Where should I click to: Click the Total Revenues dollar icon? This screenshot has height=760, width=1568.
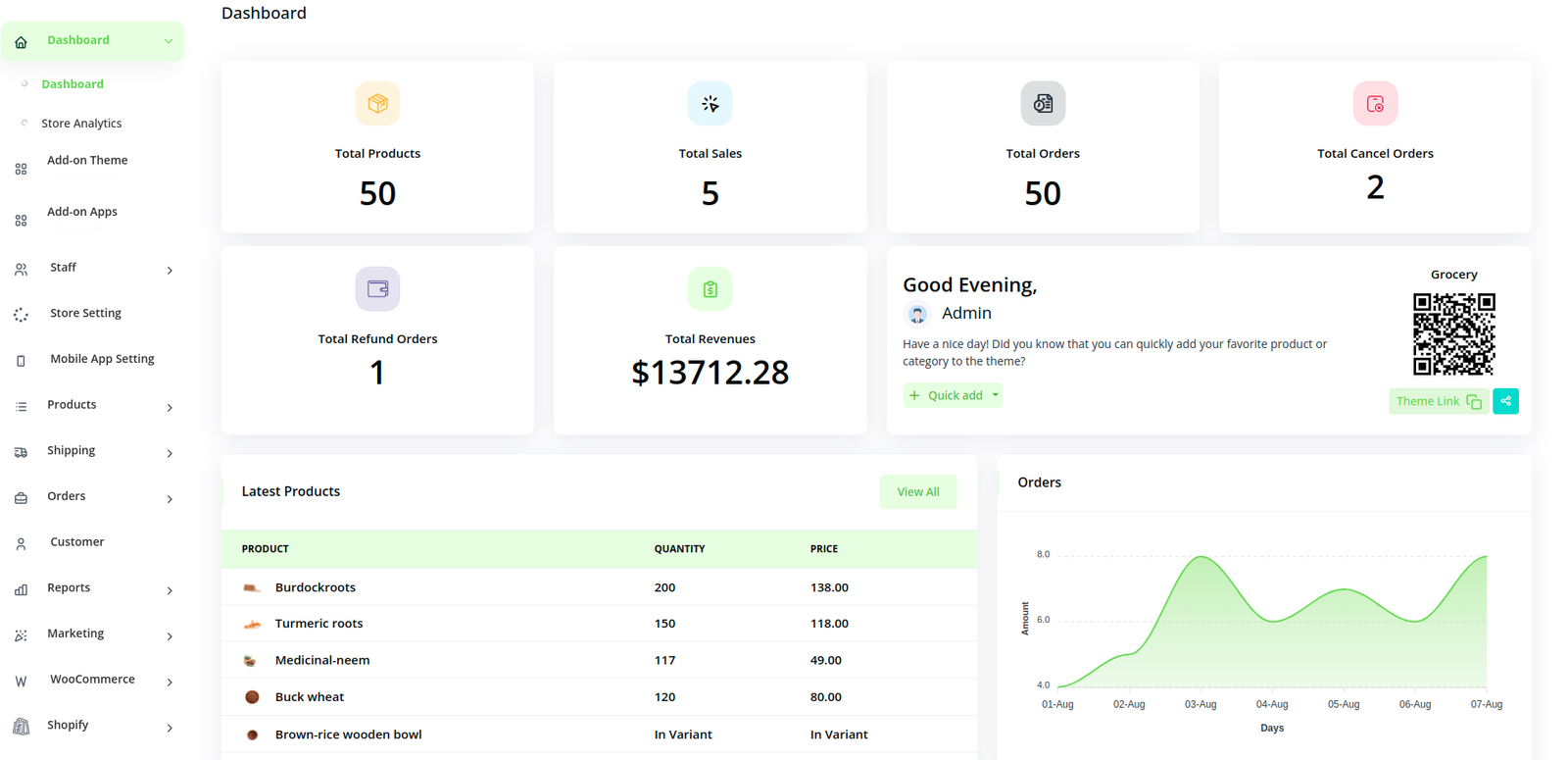click(x=710, y=289)
